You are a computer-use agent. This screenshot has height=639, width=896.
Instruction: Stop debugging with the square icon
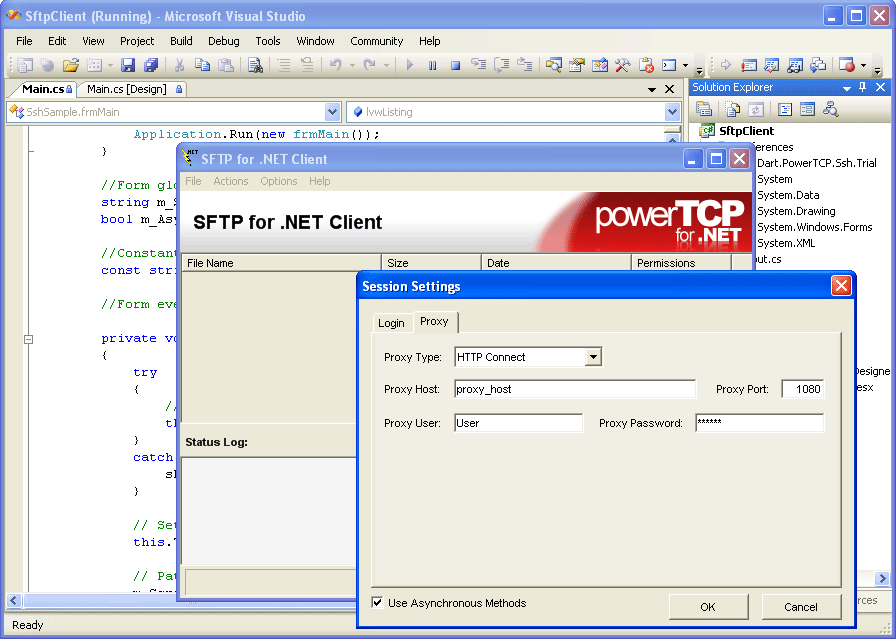455,65
